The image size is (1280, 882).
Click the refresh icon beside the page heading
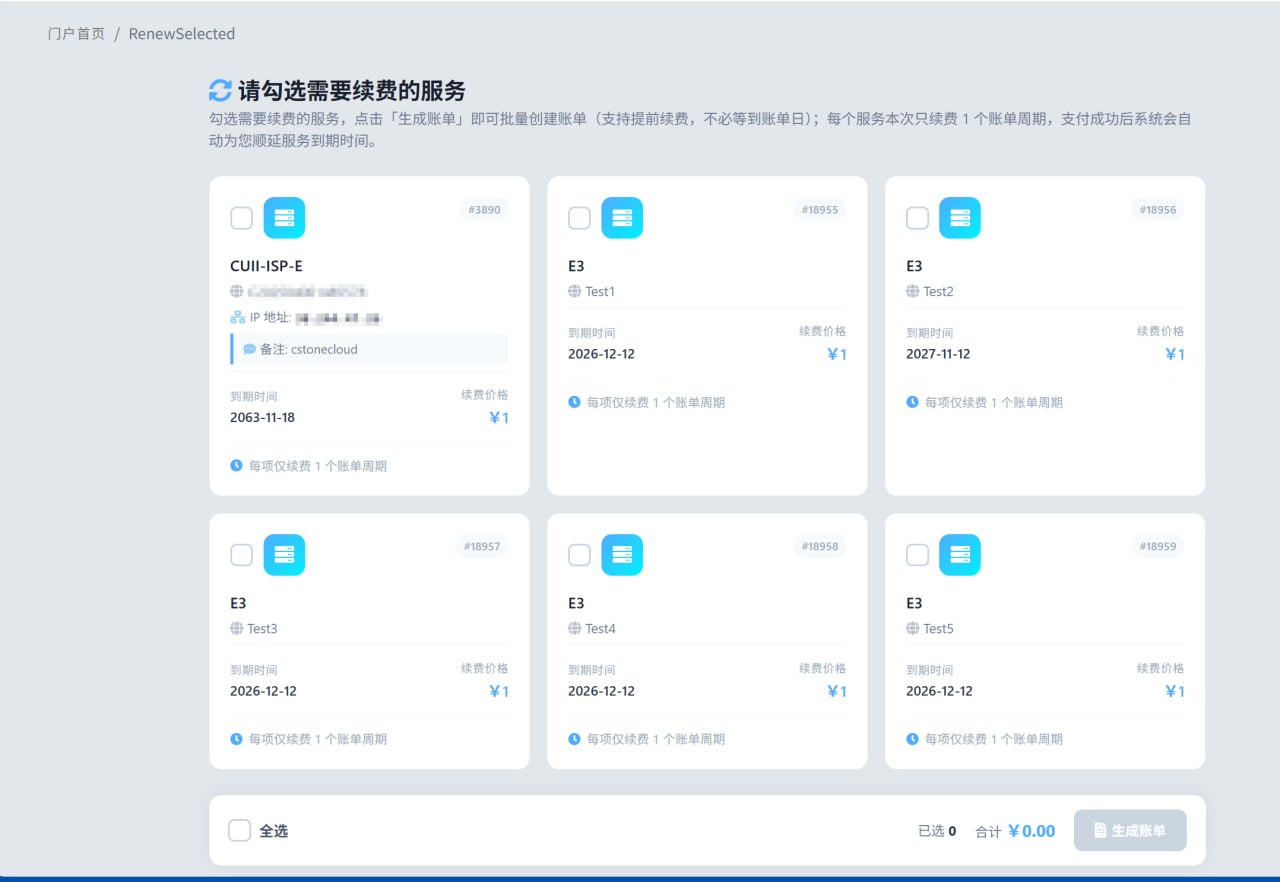(220, 91)
